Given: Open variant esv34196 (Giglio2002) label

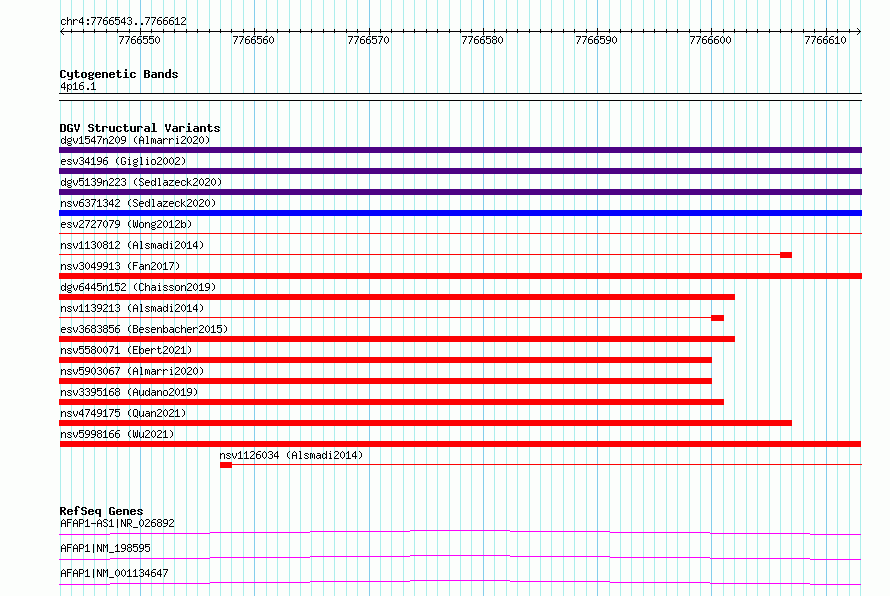Looking at the screenshot, I should point(123,161).
